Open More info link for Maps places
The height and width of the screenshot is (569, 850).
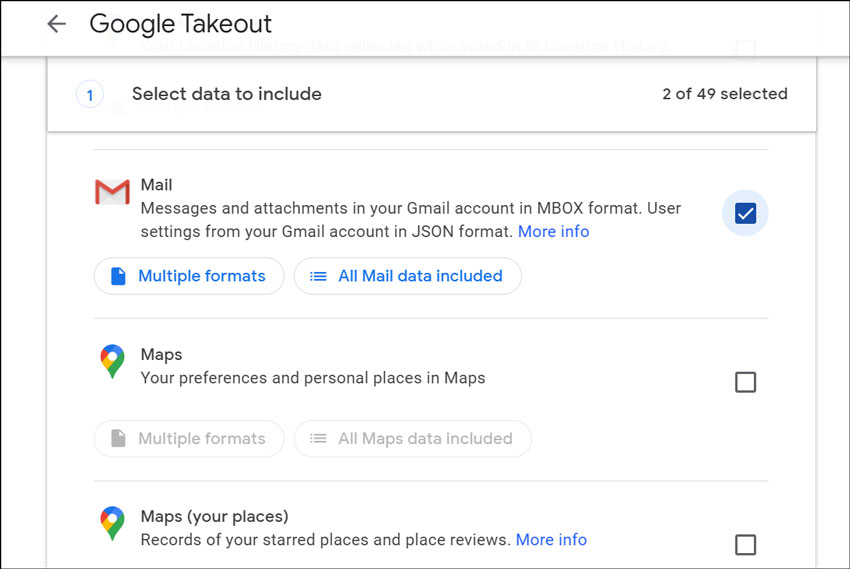tap(551, 540)
